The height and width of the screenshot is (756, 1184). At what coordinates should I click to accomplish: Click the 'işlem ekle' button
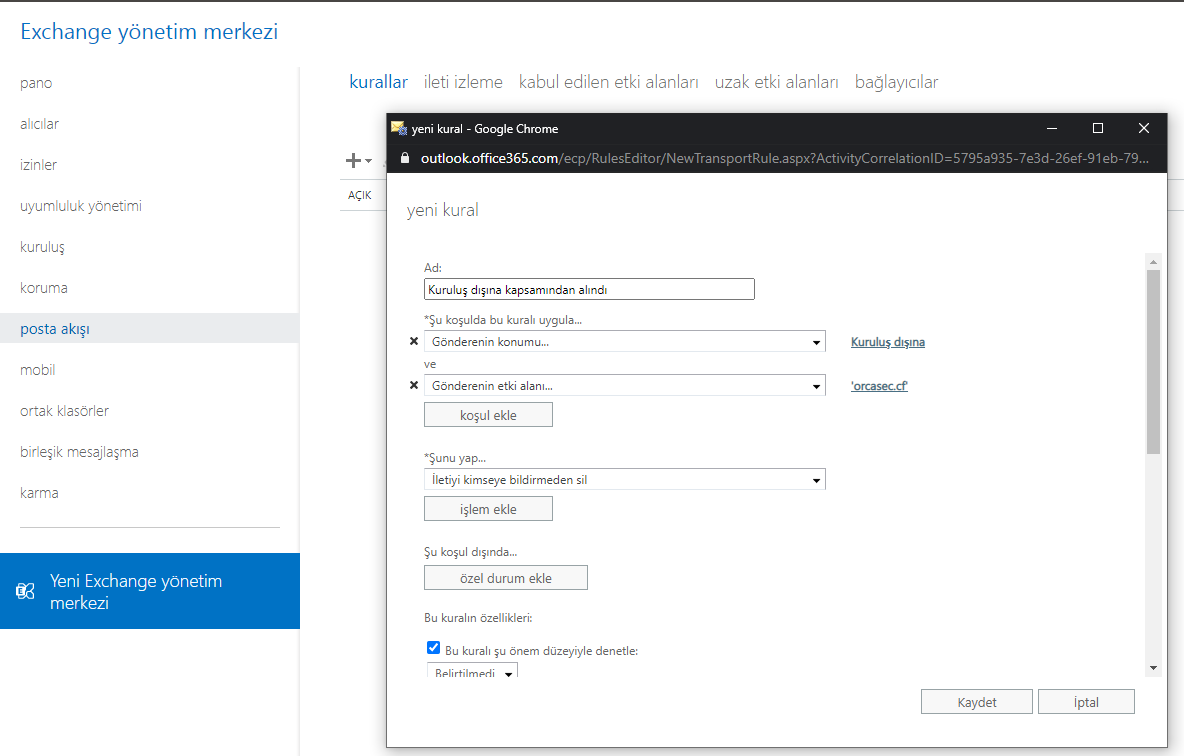pyautogui.click(x=489, y=509)
